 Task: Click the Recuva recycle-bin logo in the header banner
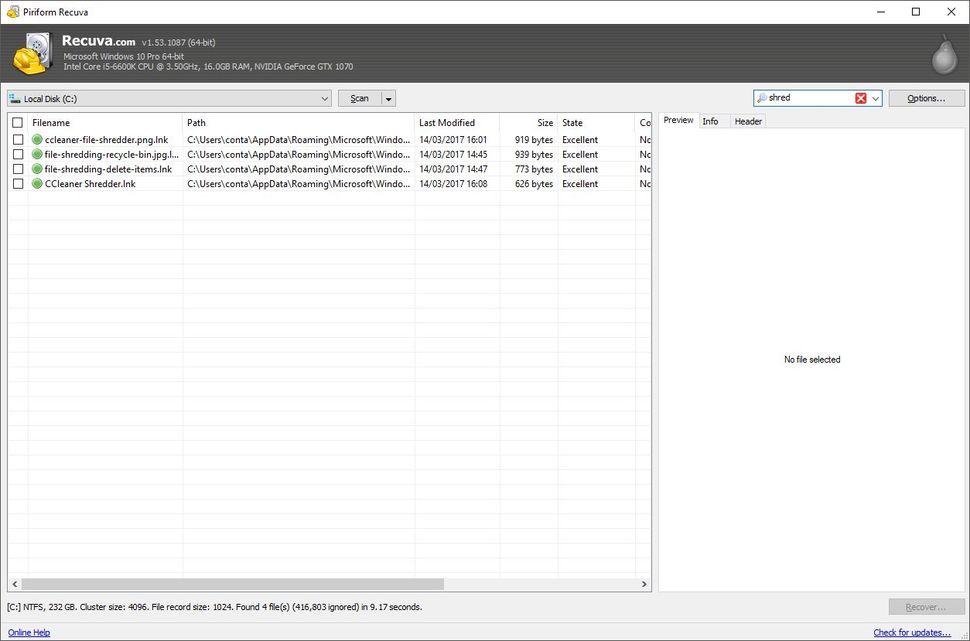pyautogui.click(x=32, y=54)
